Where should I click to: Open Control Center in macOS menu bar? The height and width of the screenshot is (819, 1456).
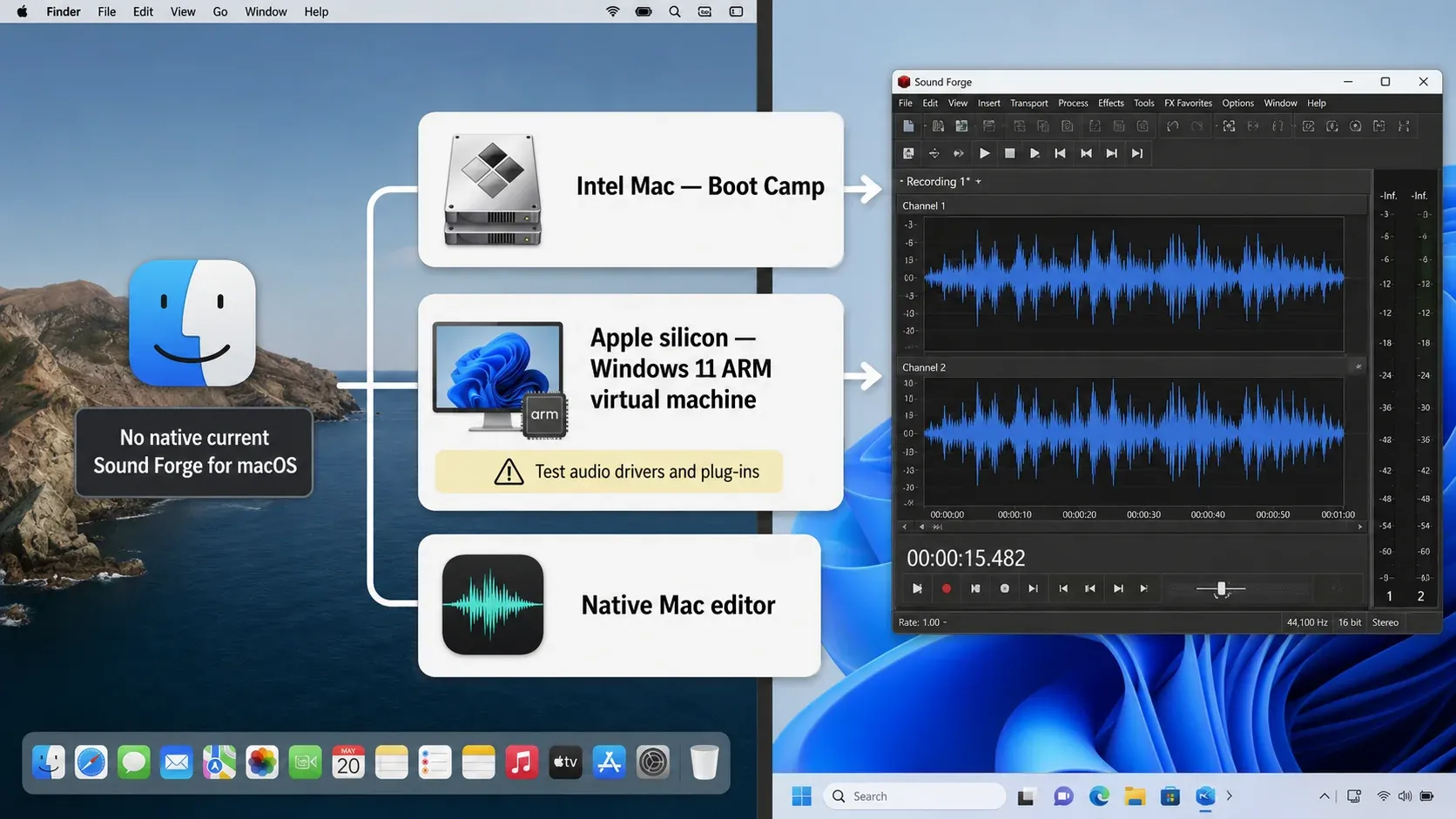[x=736, y=12]
